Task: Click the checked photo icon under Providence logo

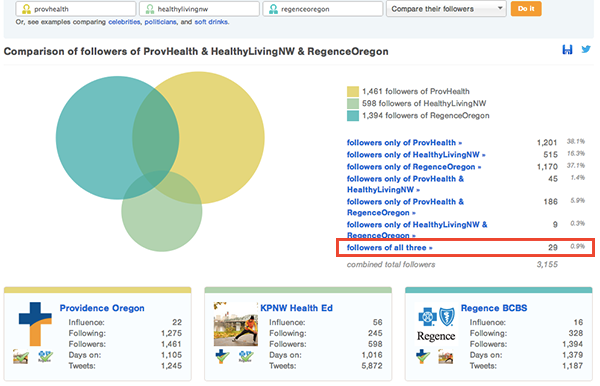Action: (x=21, y=357)
